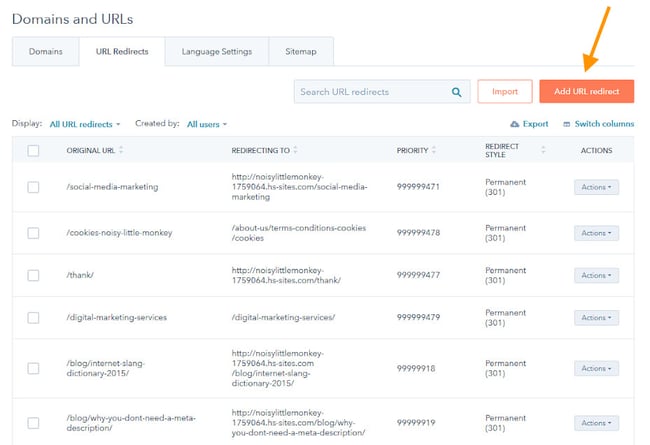Click the /social-media-marketing original URL
This screenshot has height=445, width=650.
(x=112, y=187)
